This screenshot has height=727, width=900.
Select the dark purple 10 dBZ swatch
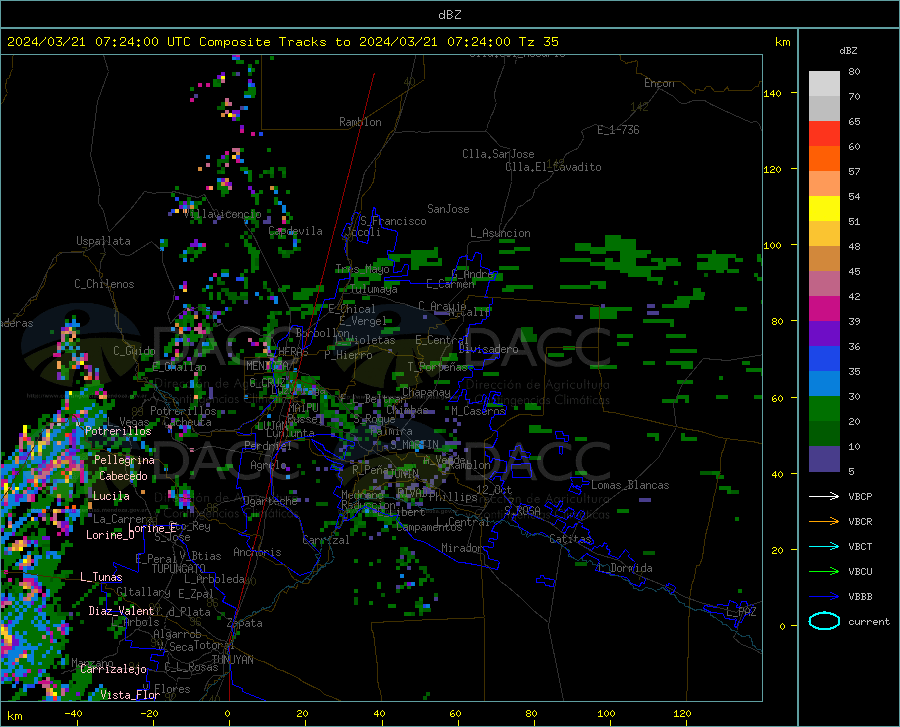(x=824, y=459)
